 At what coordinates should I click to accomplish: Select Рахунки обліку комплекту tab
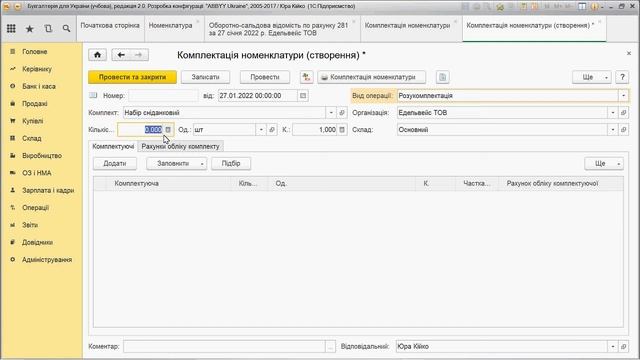coord(180,146)
